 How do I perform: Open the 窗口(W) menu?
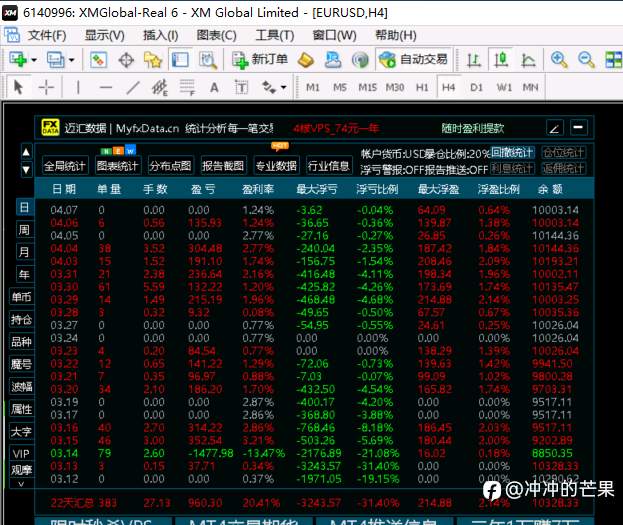pos(335,35)
